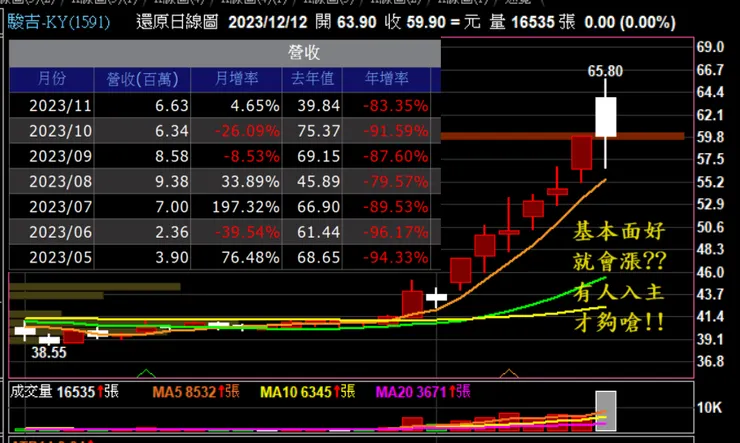Viewport: 740px width, 443px height.
Task: Select the MA5 8532 indicator label
Action: pos(196,392)
